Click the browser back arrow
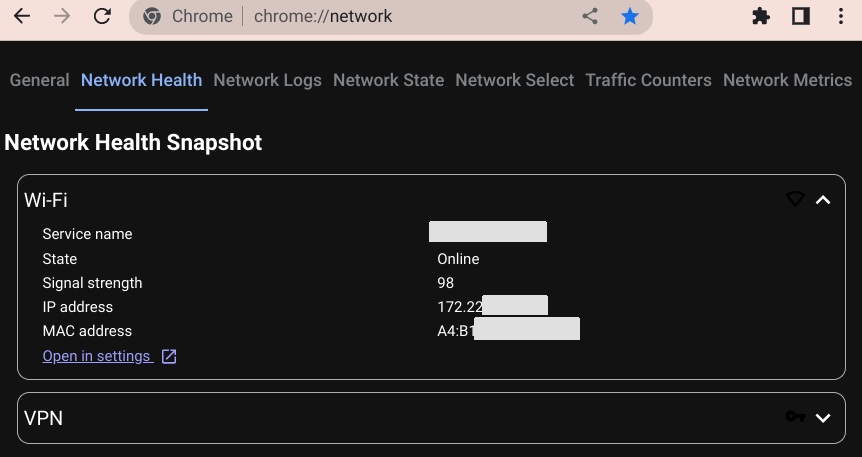The image size is (862, 457). coord(22,17)
